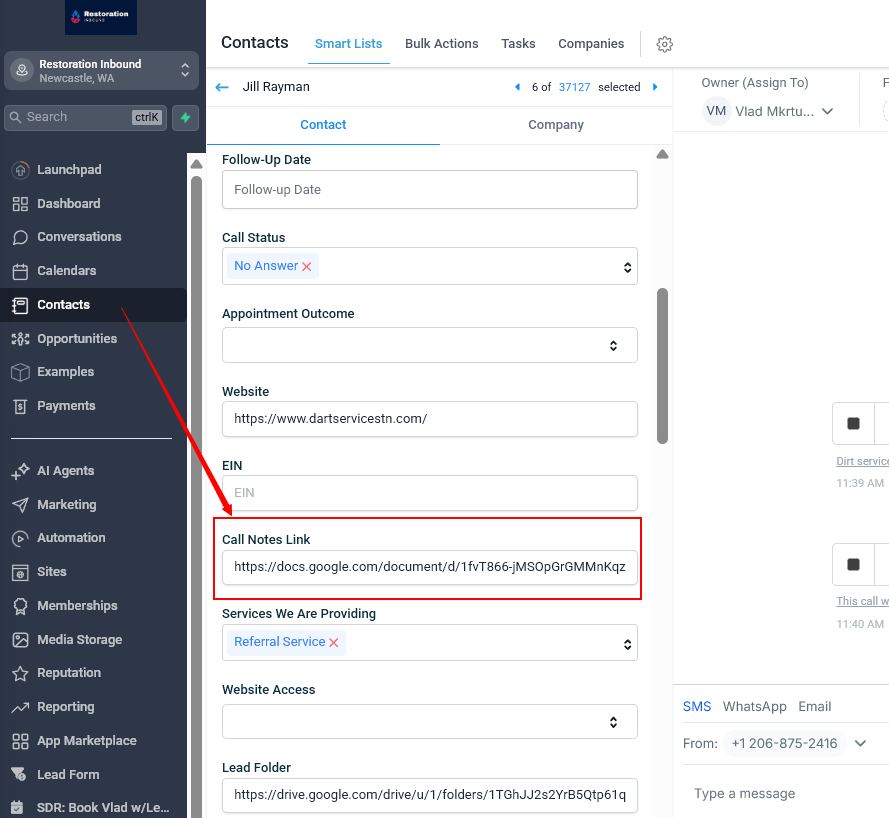Go to previous contact with the left triangle

517,87
